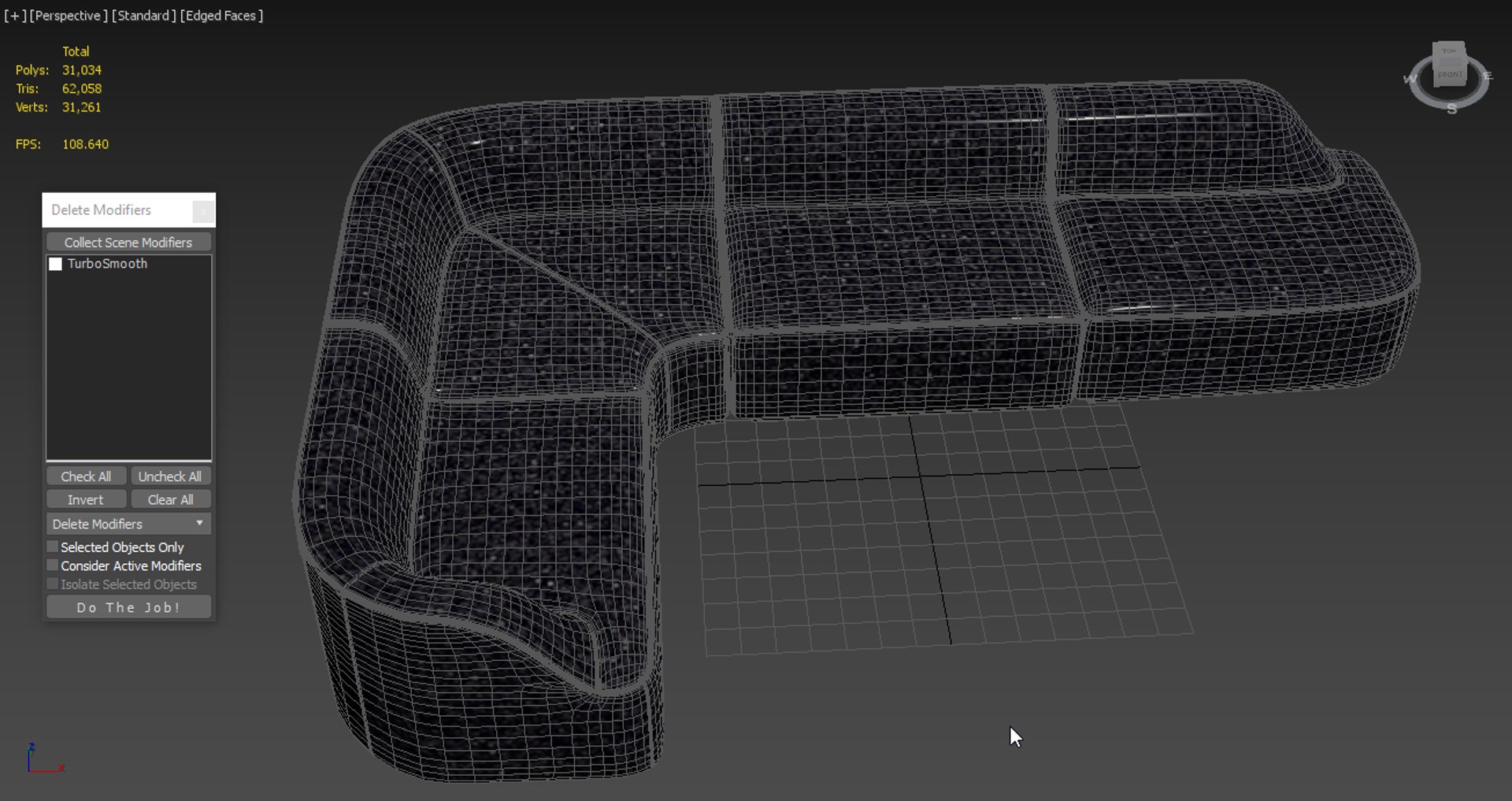Click the Verts count 31,261 value
The width and height of the screenshot is (1512, 801).
point(82,107)
